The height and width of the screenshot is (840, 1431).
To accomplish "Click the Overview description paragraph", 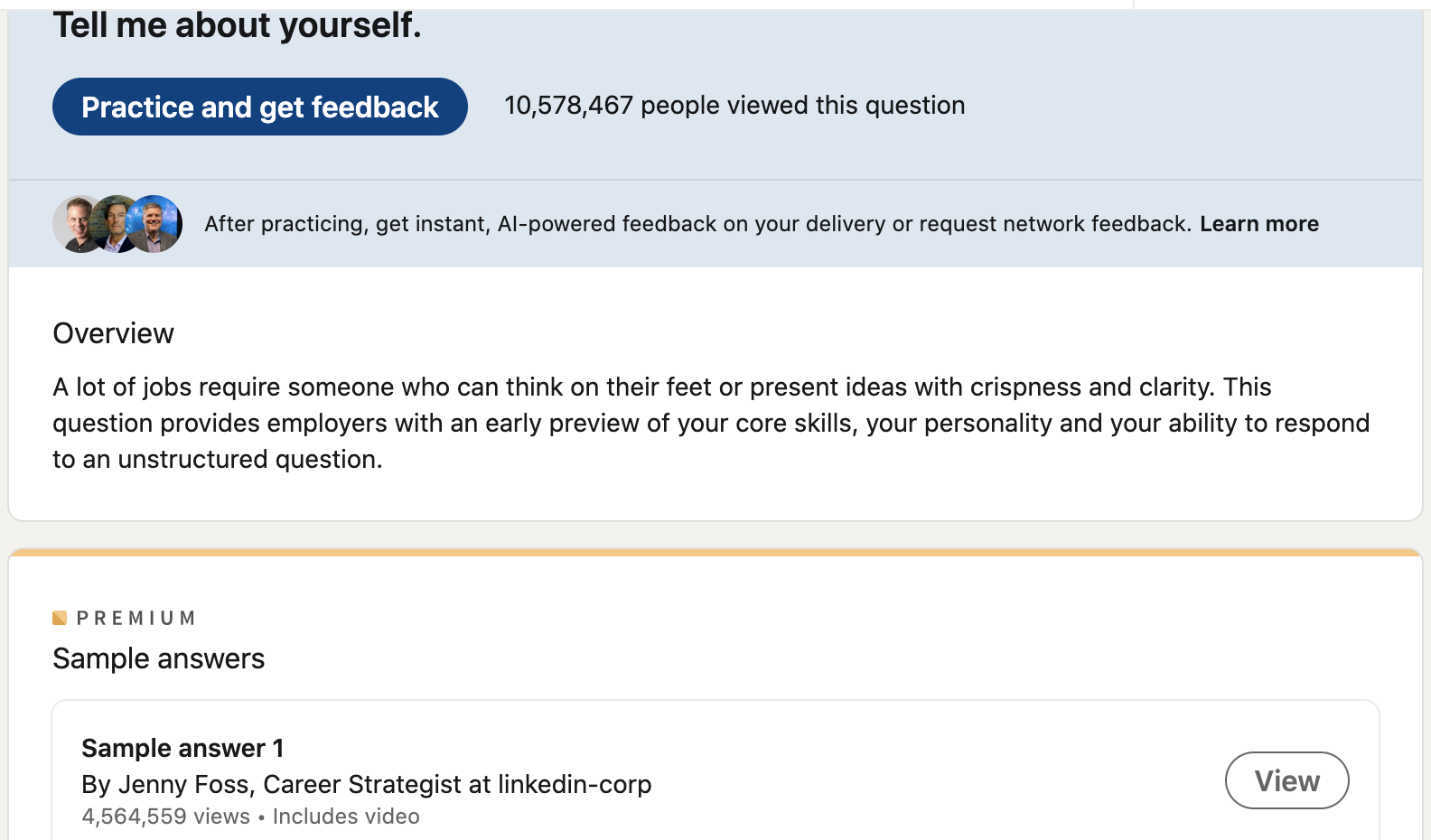I will 710,423.
